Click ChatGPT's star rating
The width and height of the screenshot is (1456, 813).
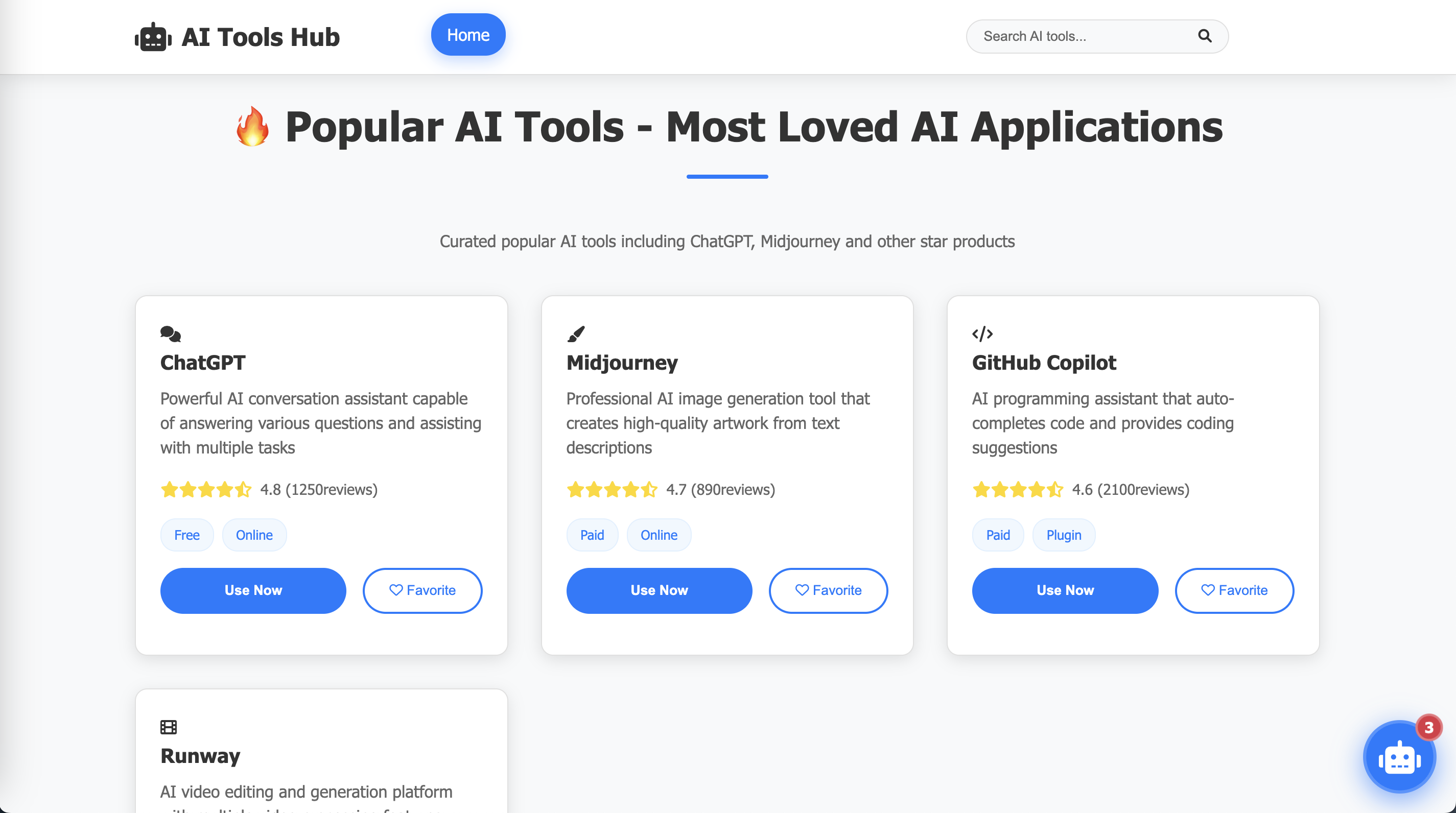[x=206, y=489]
